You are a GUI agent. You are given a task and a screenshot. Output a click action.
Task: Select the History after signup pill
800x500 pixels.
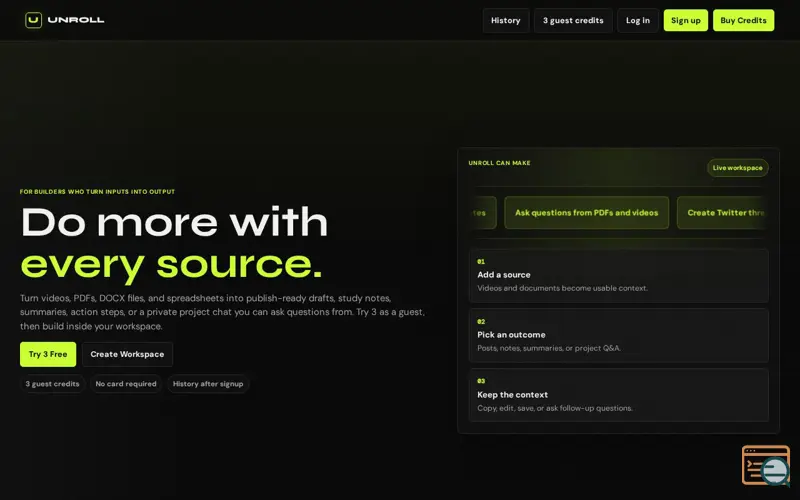[208, 384]
